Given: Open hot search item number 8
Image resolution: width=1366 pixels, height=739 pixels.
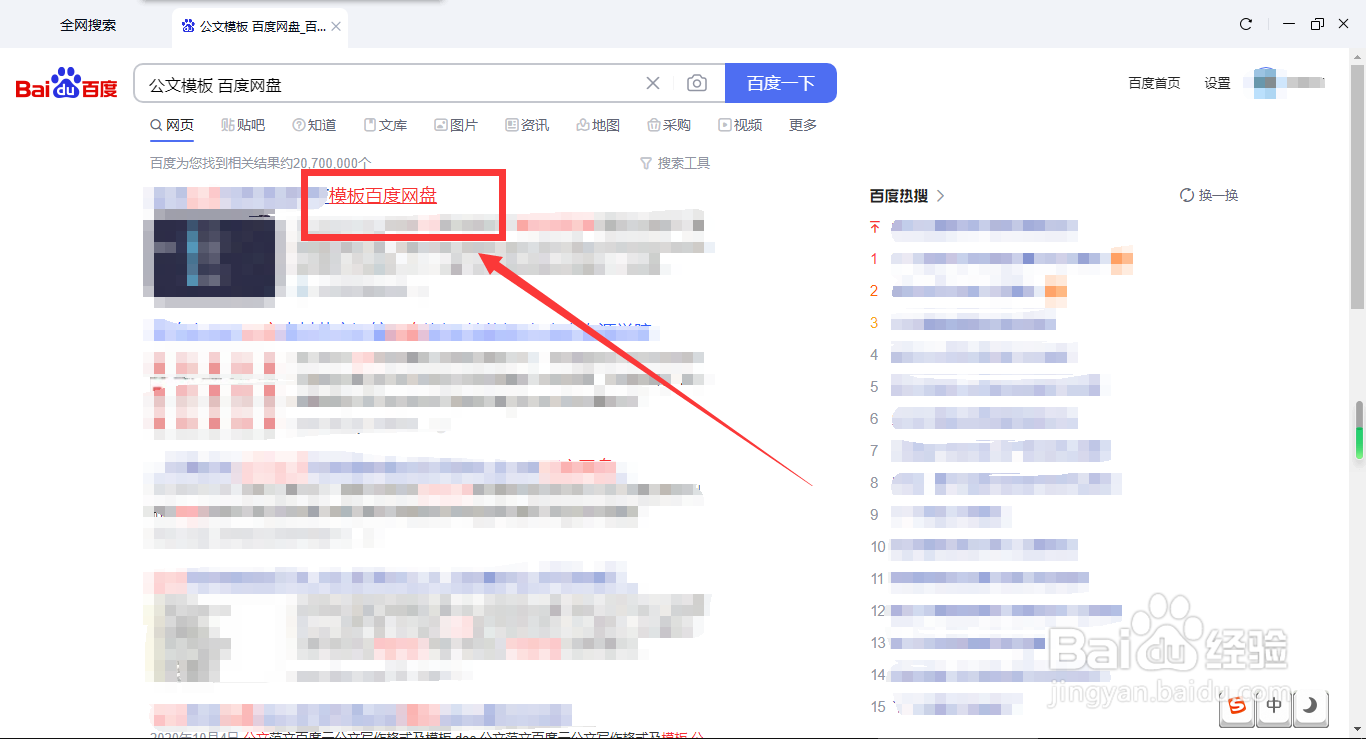Looking at the screenshot, I should coord(995,483).
